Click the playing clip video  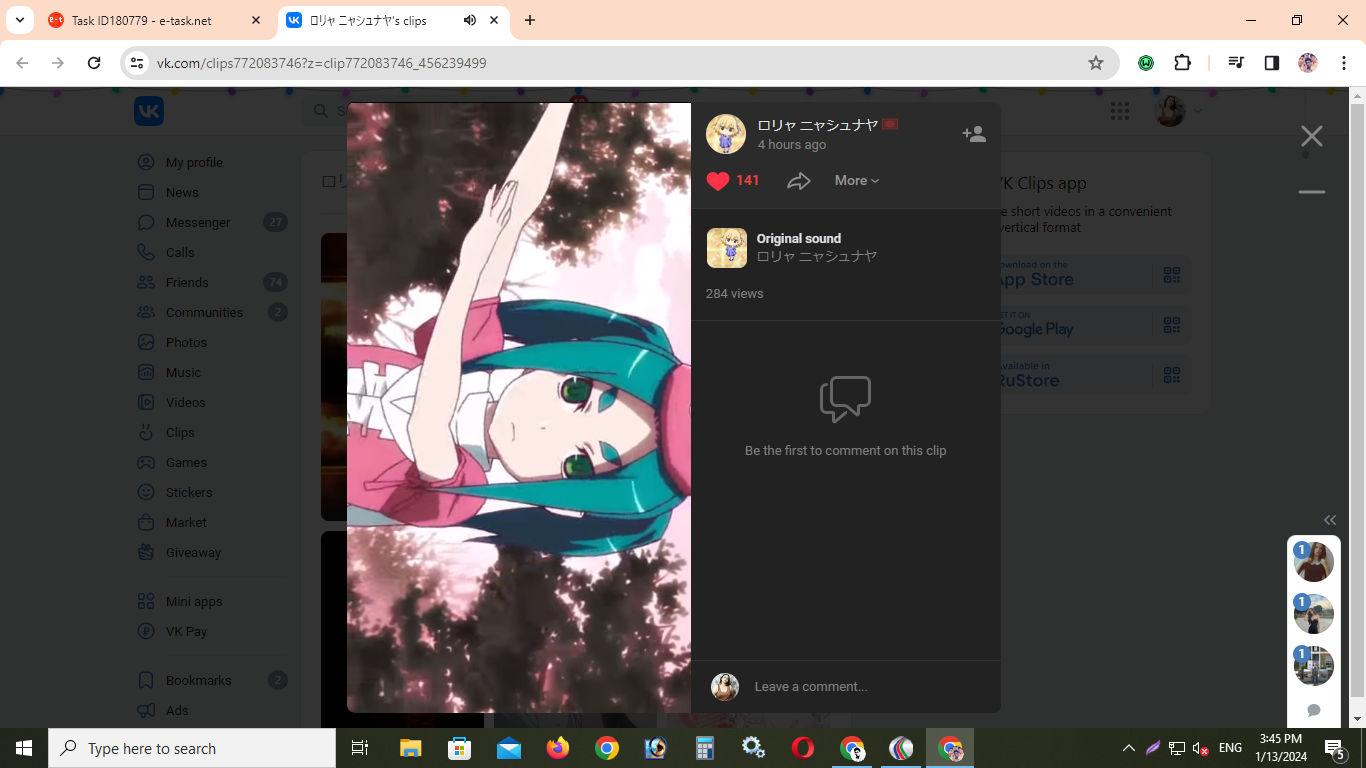519,408
